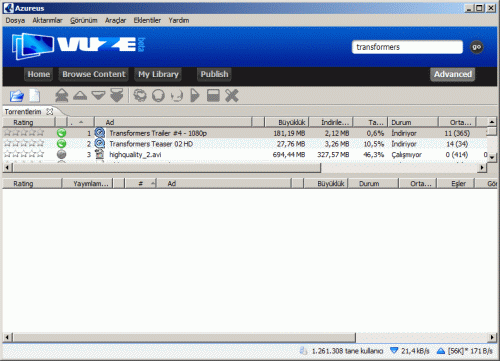Image resolution: width=500 pixels, height=361 pixels.
Task: Sort upper table by Rating column
Action: coord(29,122)
